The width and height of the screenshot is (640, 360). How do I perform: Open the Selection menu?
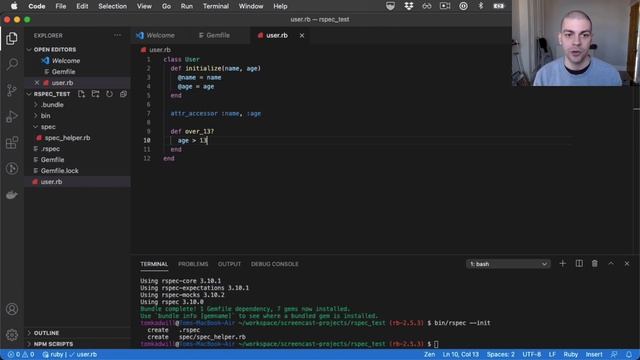point(112,6)
